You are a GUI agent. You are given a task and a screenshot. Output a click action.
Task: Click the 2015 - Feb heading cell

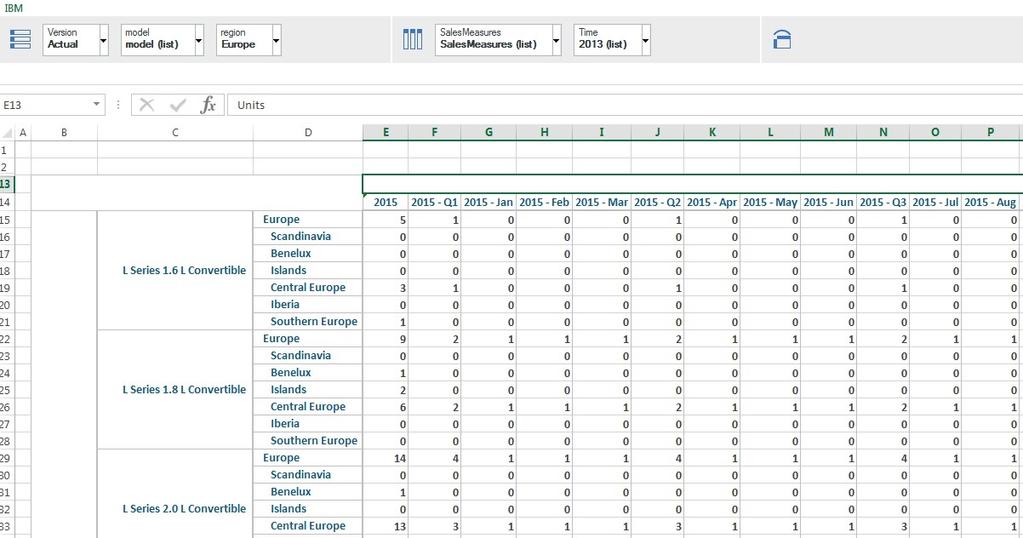pos(544,202)
